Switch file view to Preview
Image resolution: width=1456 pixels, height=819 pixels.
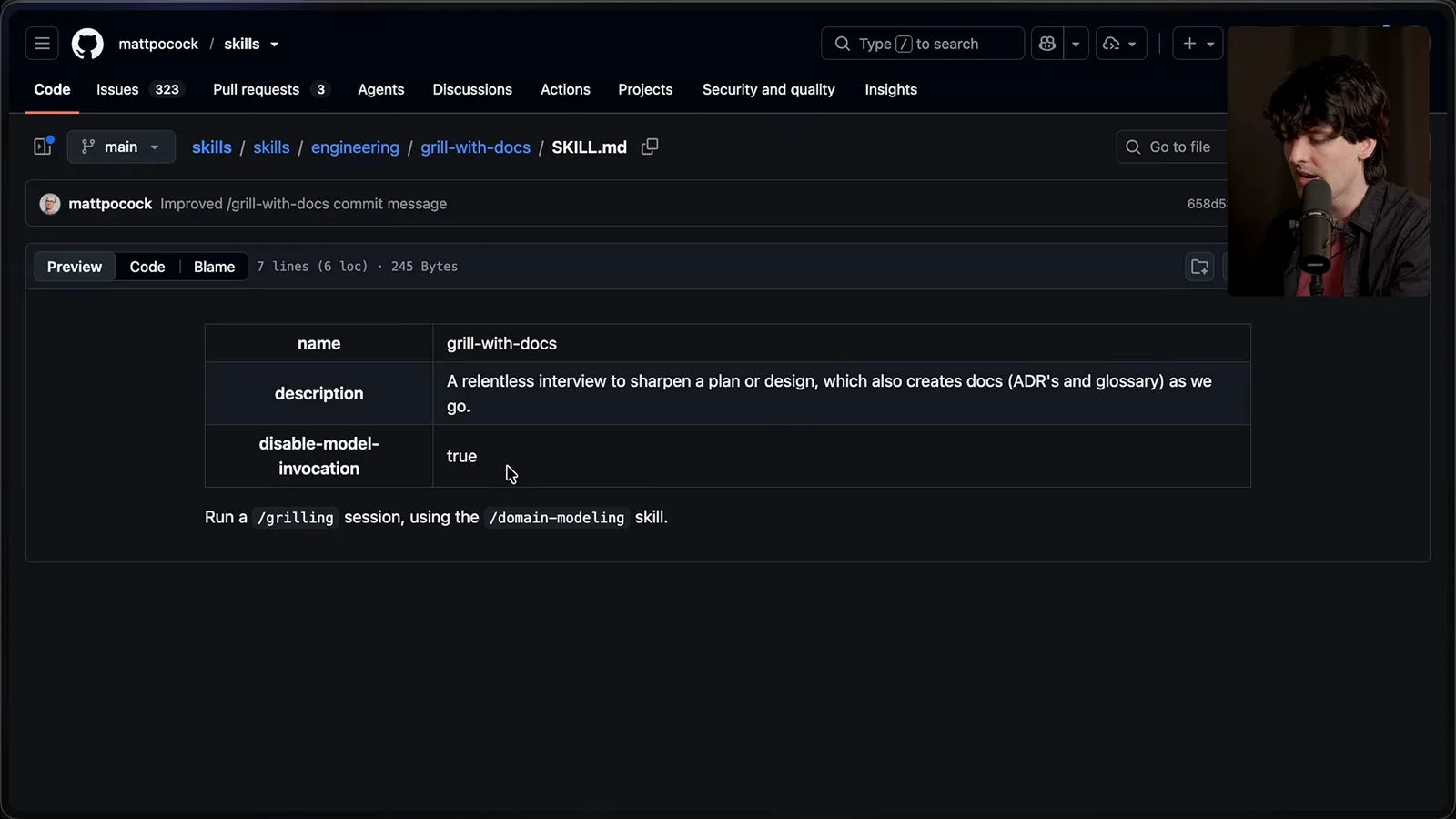click(75, 267)
